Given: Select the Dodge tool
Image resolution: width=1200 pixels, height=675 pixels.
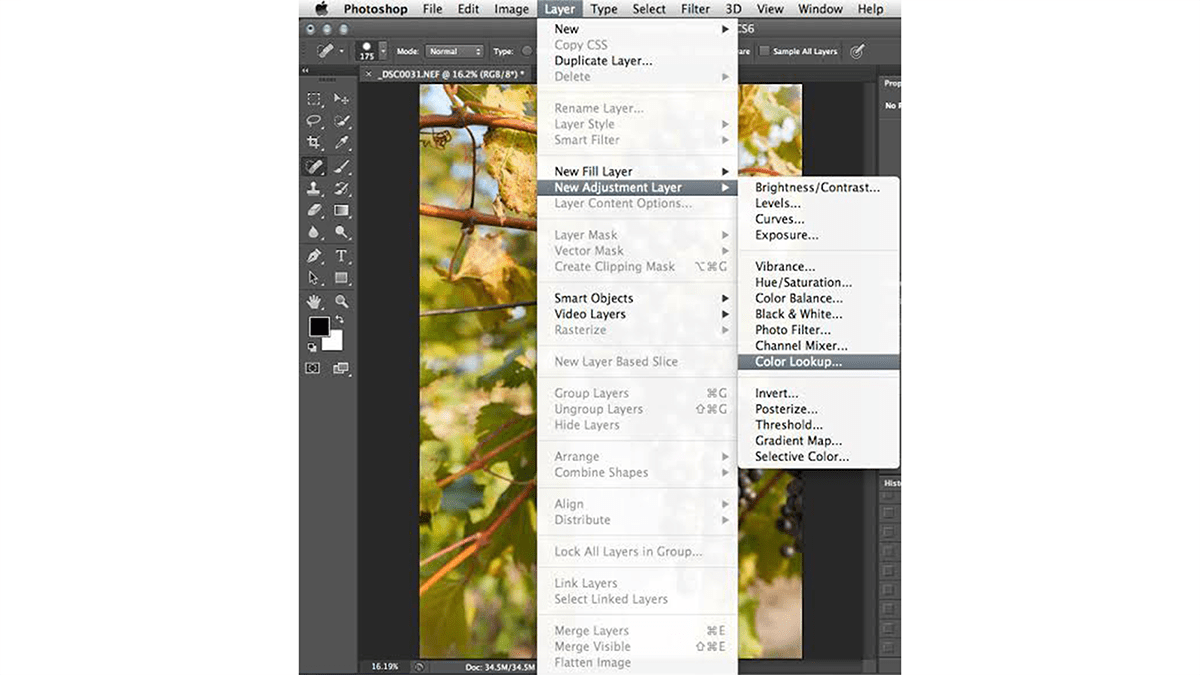Looking at the screenshot, I should (x=342, y=232).
